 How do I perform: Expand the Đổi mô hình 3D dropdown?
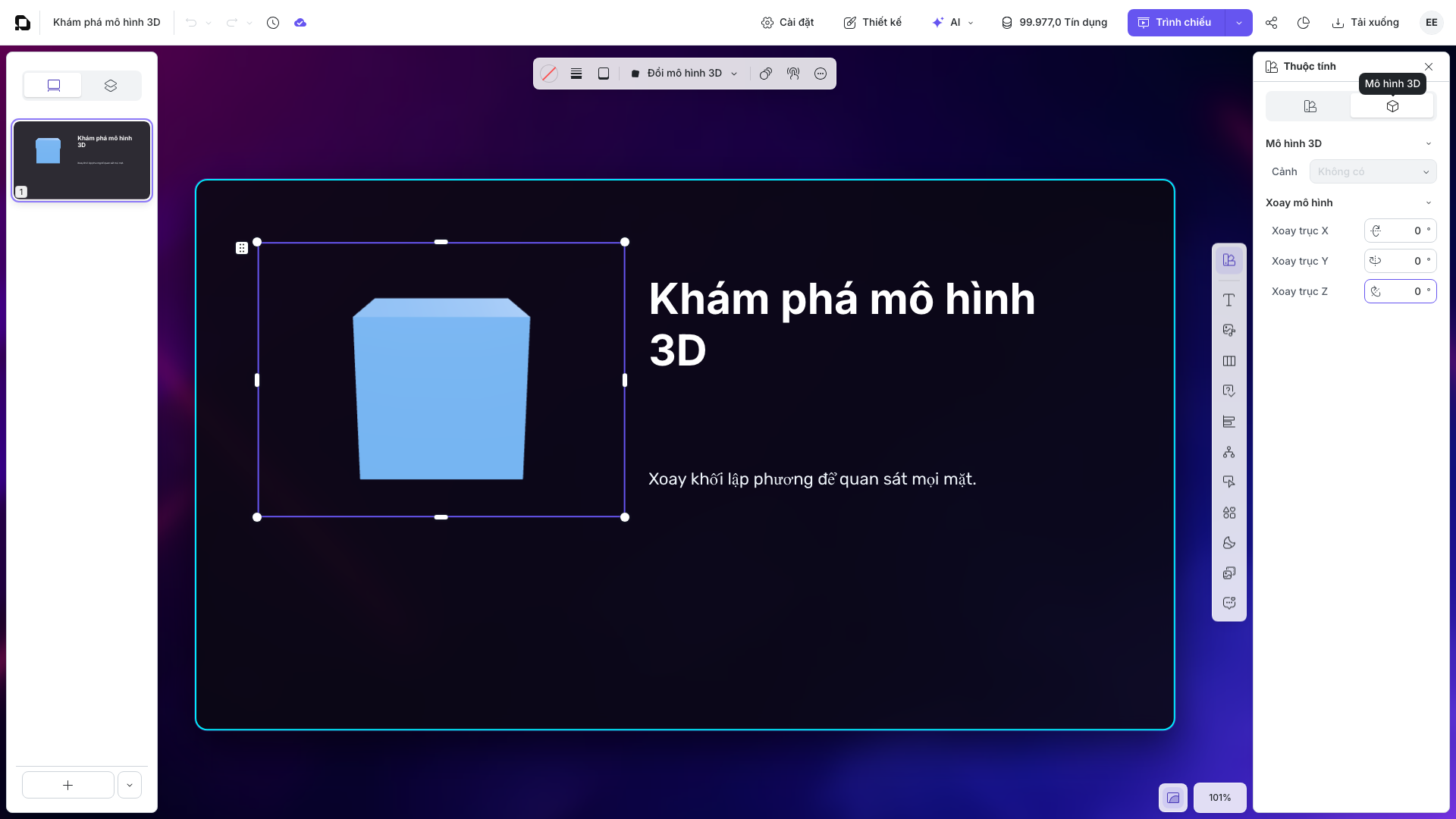tap(684, 74)
